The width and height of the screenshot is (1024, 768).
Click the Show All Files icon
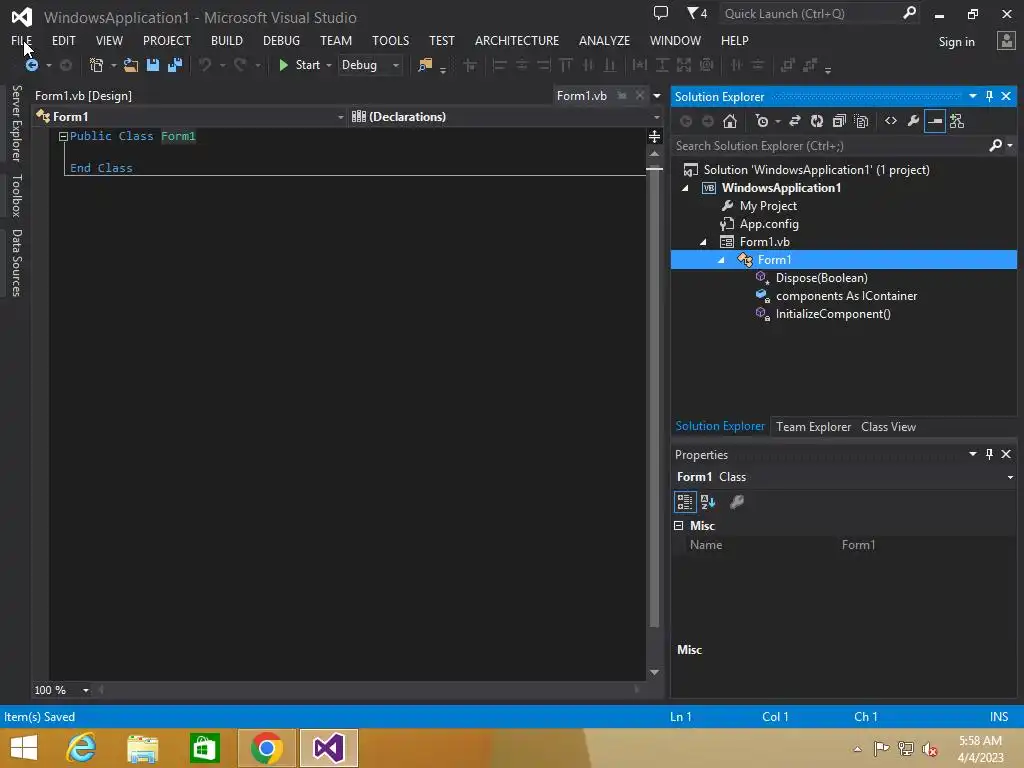861,121
